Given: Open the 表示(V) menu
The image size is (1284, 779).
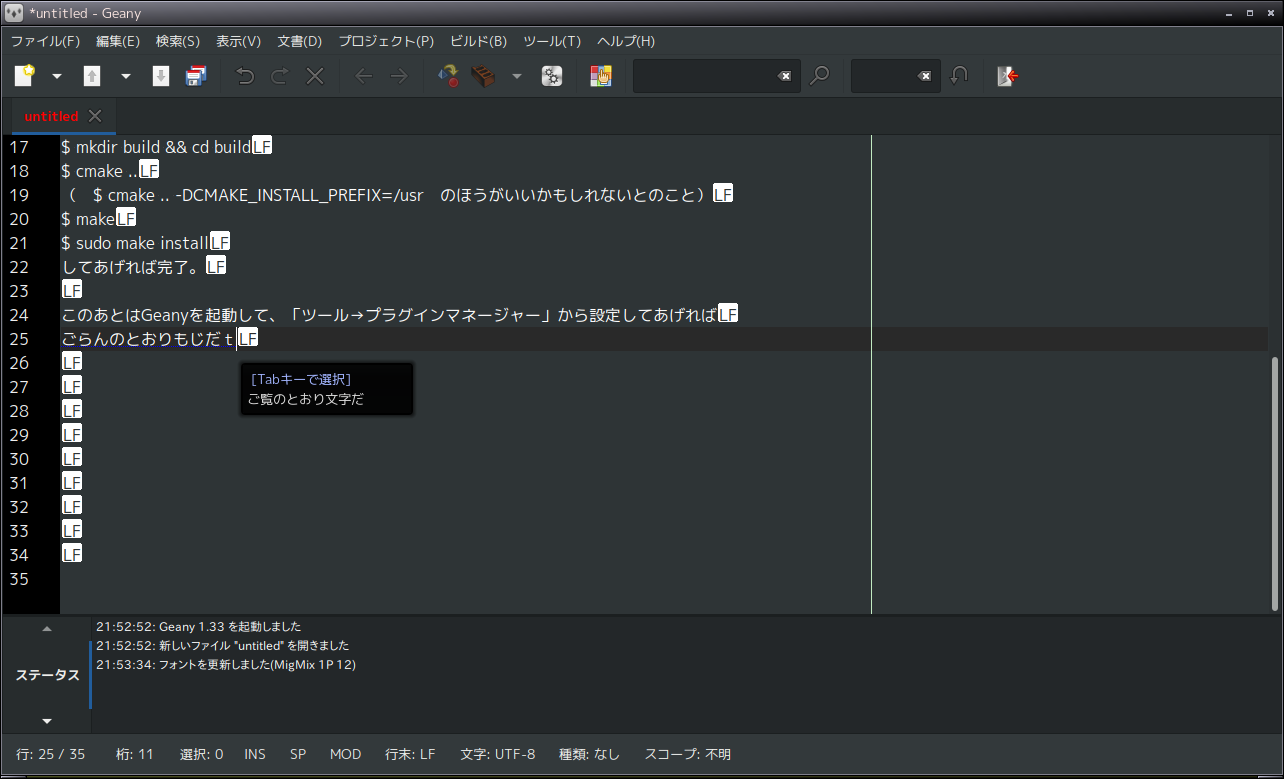Looking at the screenshot, I should click(239, 41).
